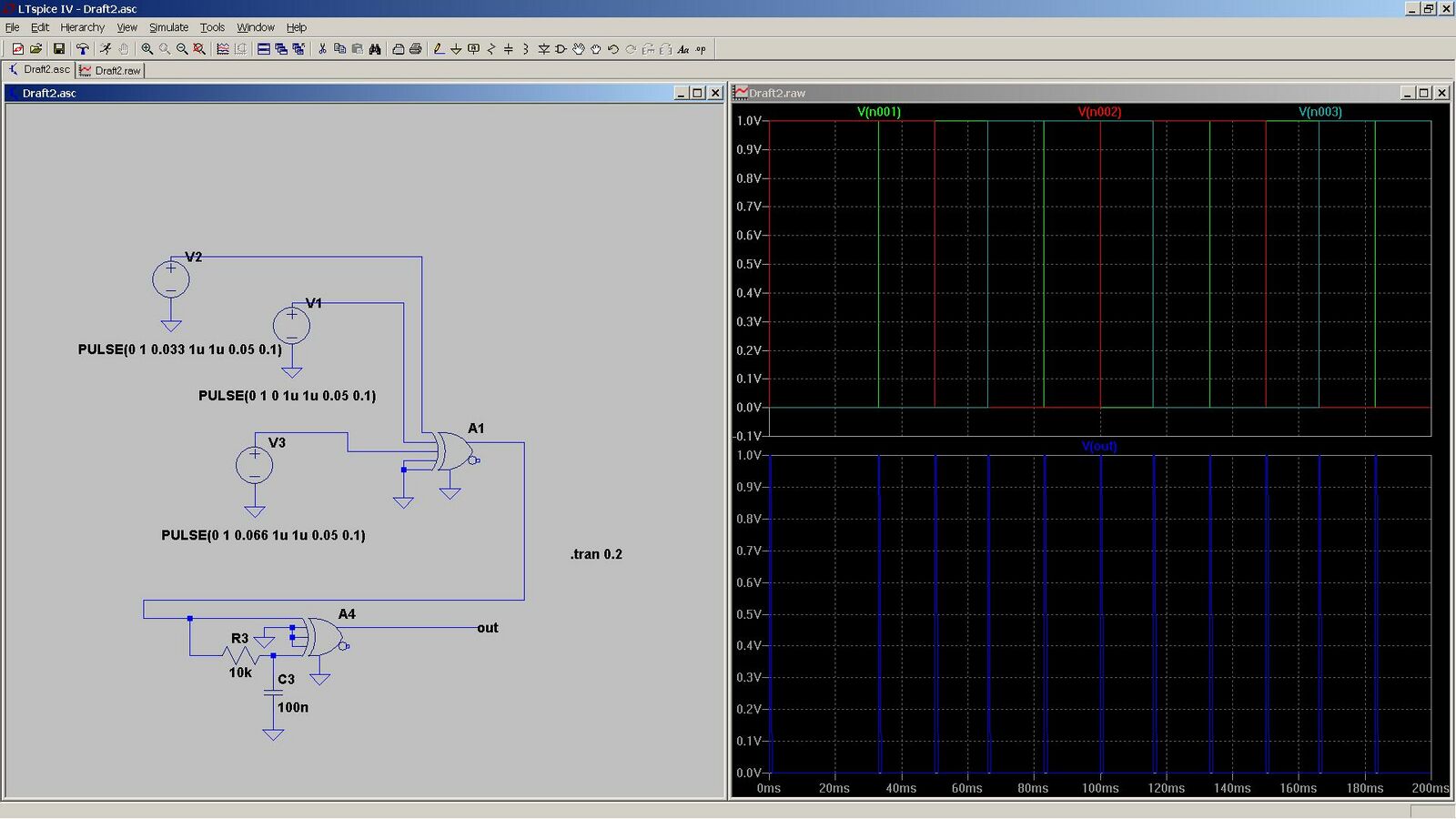Click the Cut scissors icon
Image resolution: width=1456 pixels, height=819 pixels.
pyautogui.click(x=322, y=49)
